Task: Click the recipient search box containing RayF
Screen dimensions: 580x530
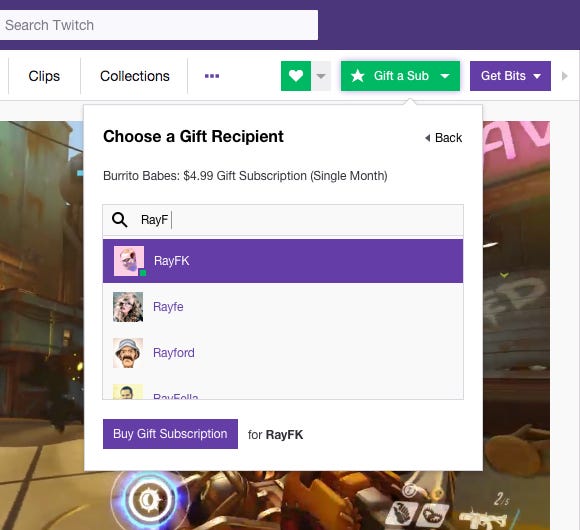Action: pos(283,220)
